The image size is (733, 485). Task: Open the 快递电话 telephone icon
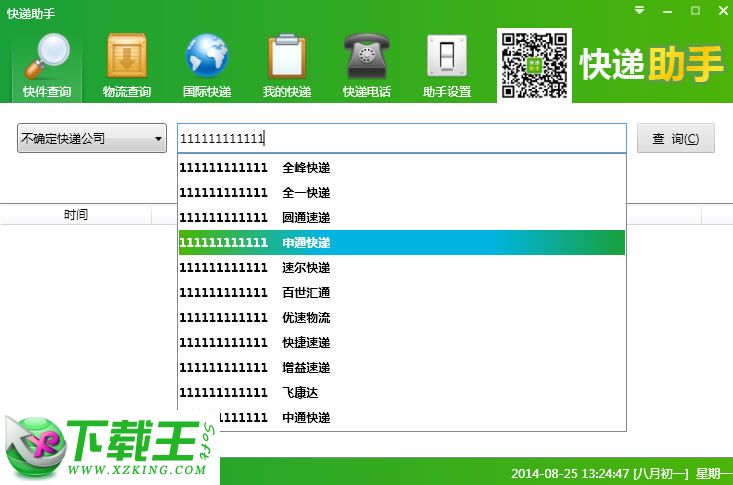pyautogui.click(x=367, y=58)
